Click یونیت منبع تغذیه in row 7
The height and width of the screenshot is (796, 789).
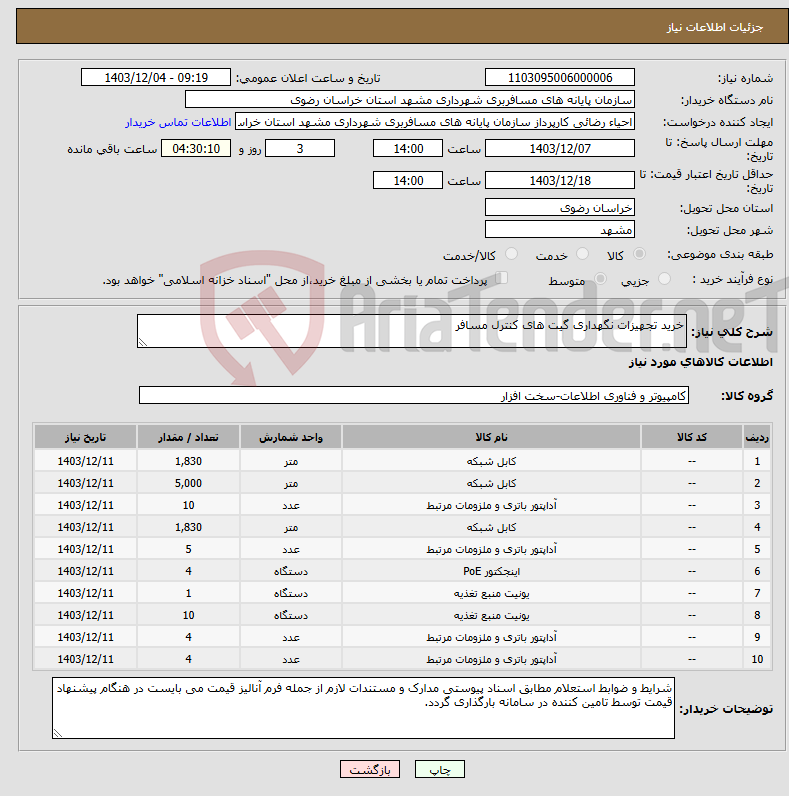click(491, 593)
